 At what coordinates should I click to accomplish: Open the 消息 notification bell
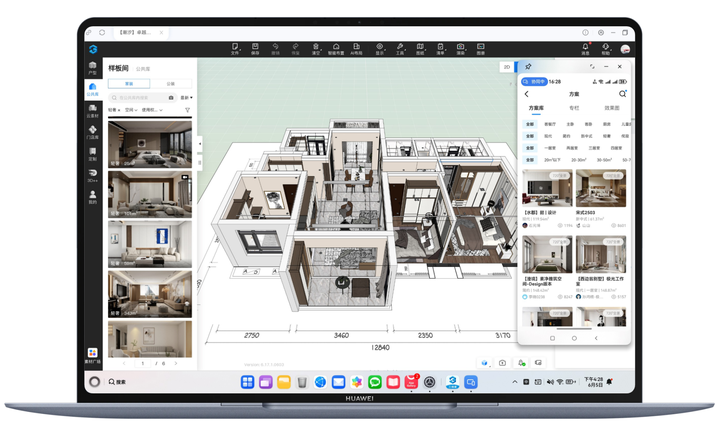585,49
